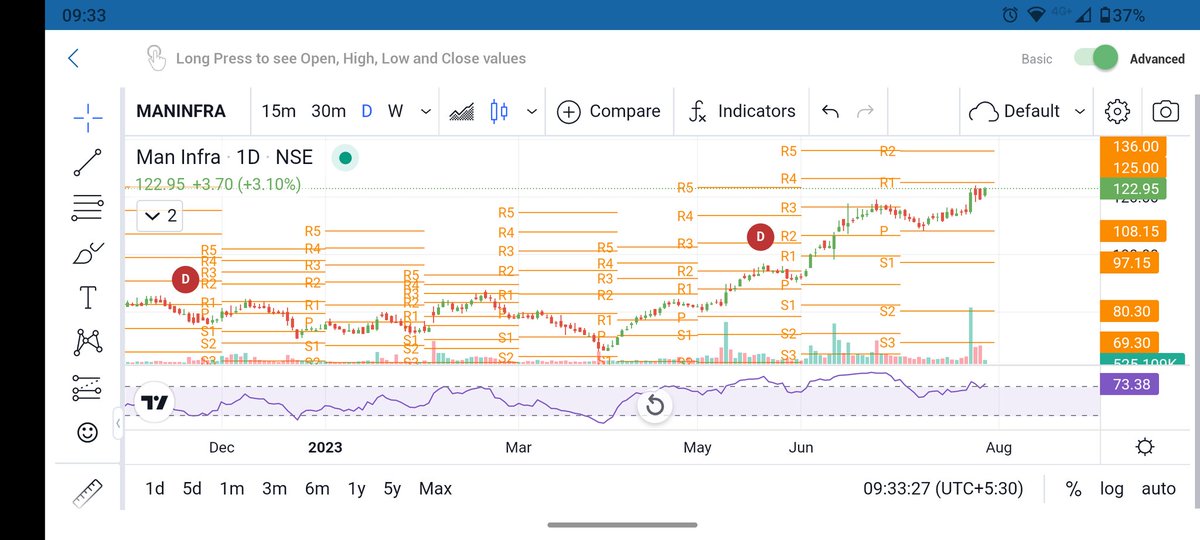Toggle percent scale mode

coord(1073,489)
